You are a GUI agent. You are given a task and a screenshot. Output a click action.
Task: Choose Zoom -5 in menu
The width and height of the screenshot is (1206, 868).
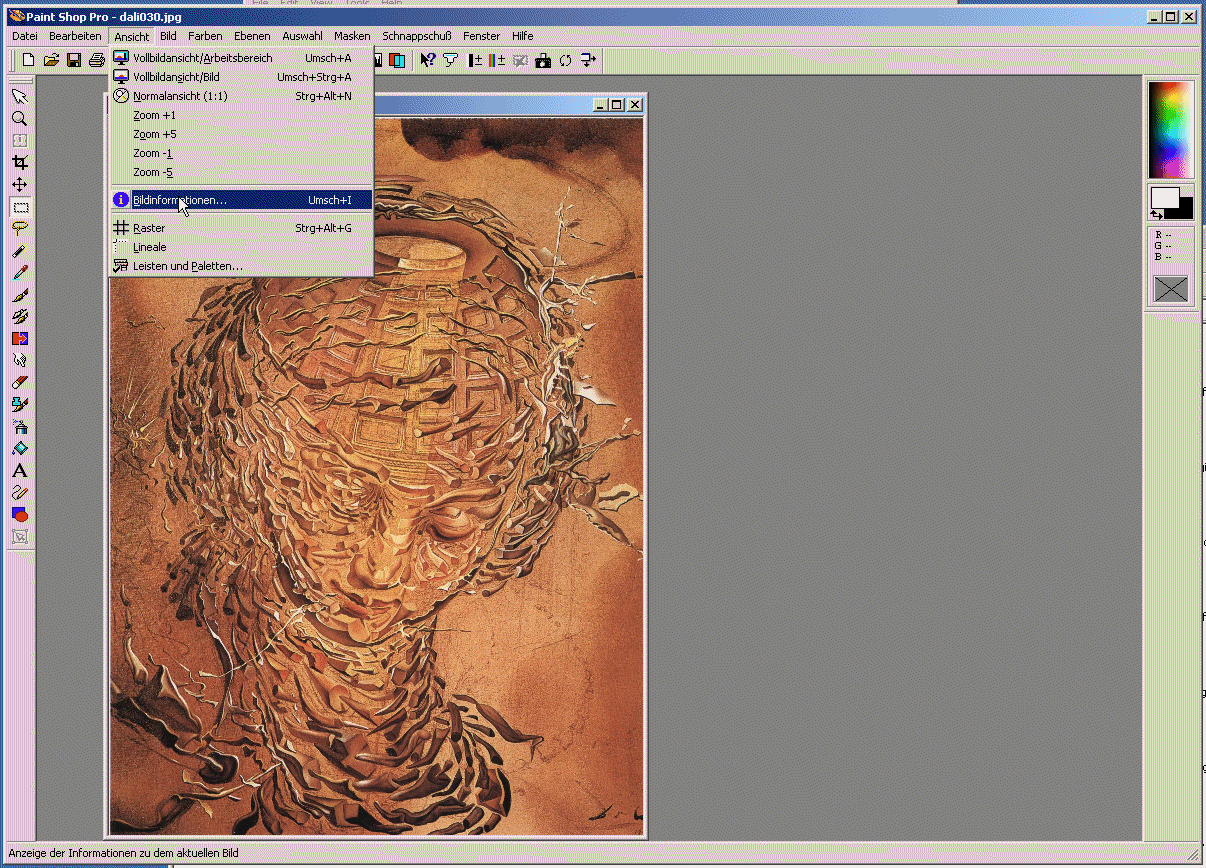241,172
